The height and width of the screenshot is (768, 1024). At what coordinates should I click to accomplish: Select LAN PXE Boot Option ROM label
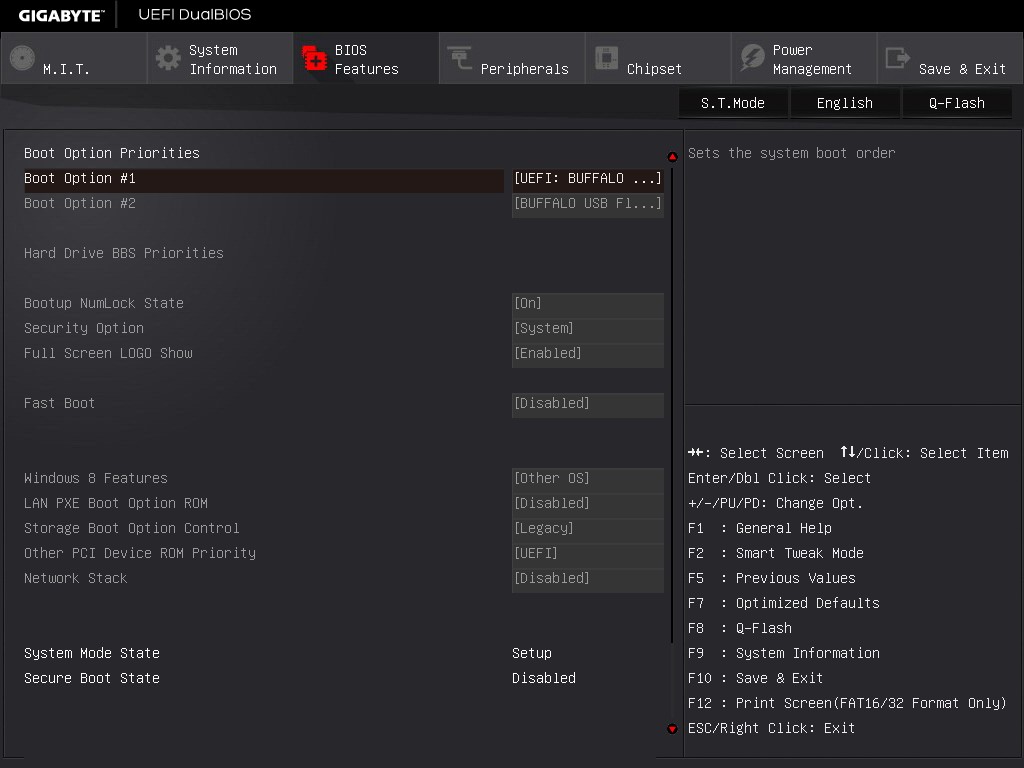click(x=116, y=504)
